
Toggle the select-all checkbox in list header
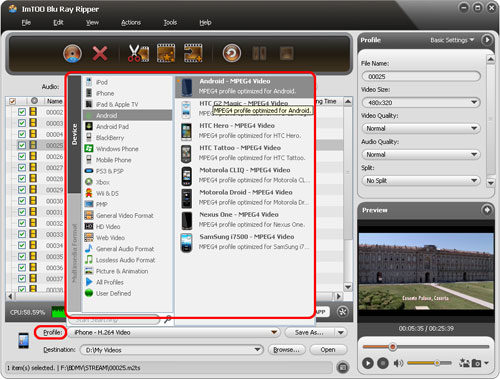click(x=12, y=101)
